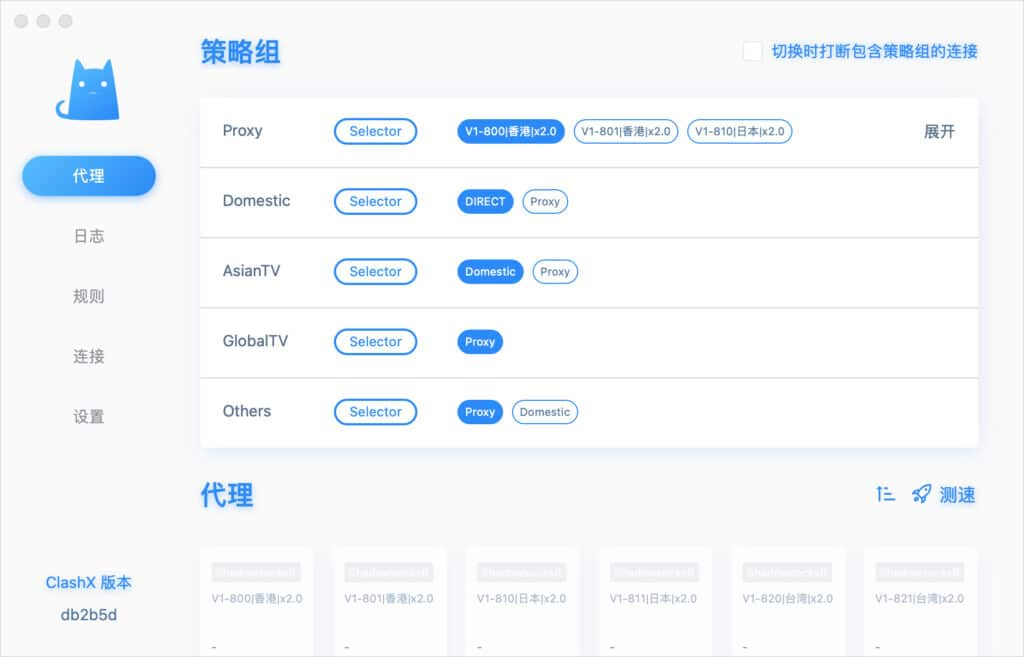
Task: Select Proxy option in GlobalTV group
Action: pos(479,341)
